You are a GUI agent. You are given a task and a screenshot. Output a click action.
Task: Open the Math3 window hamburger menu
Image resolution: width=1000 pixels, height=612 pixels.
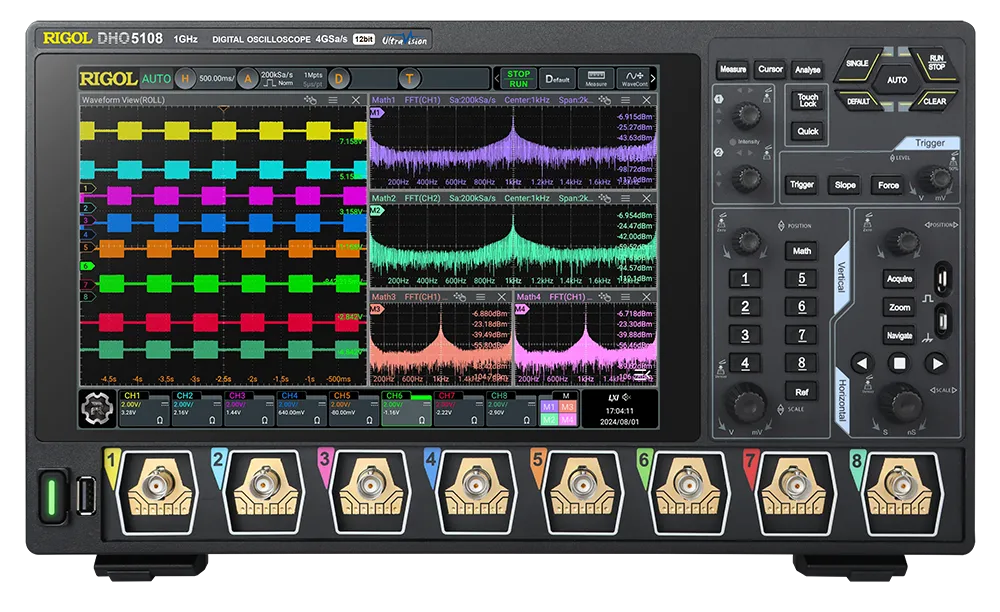481,297
